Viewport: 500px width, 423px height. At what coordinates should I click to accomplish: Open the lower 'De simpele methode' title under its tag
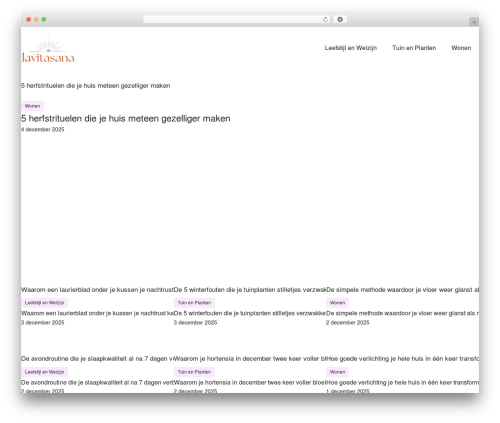402,313
